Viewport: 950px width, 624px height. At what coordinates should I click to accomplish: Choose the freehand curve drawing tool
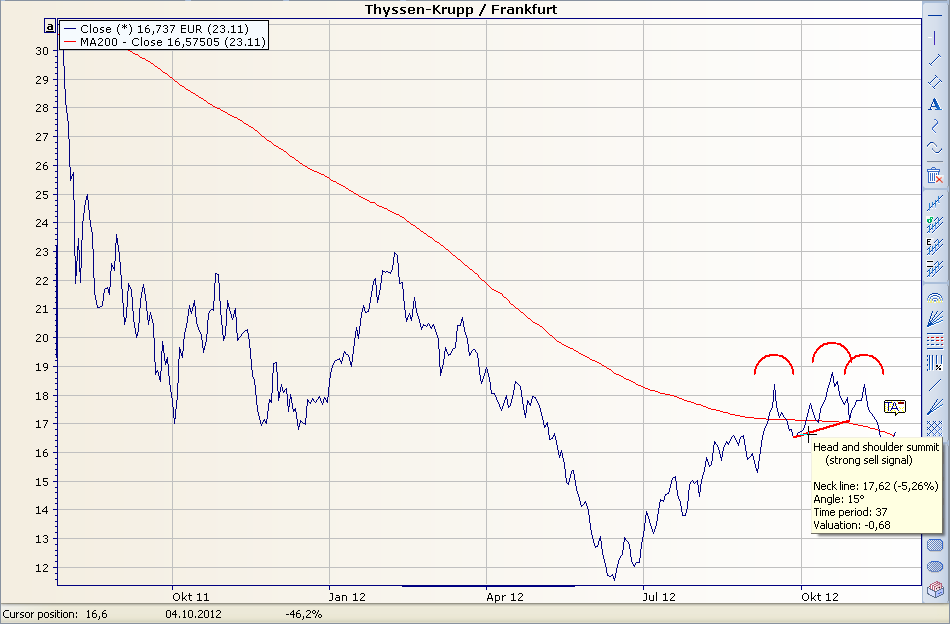934,126
